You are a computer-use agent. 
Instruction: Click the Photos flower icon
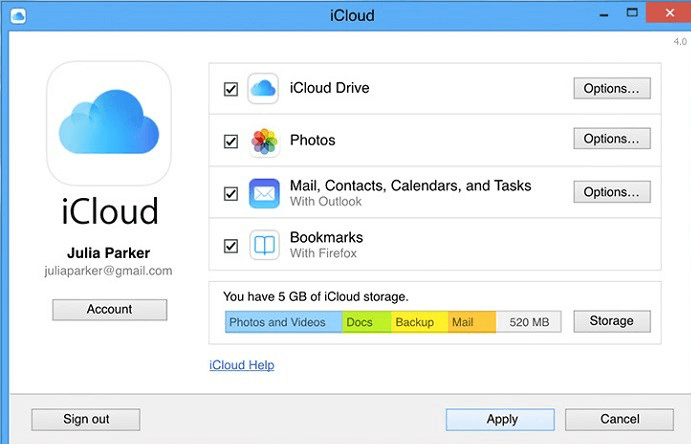click(x=264, y=142)
